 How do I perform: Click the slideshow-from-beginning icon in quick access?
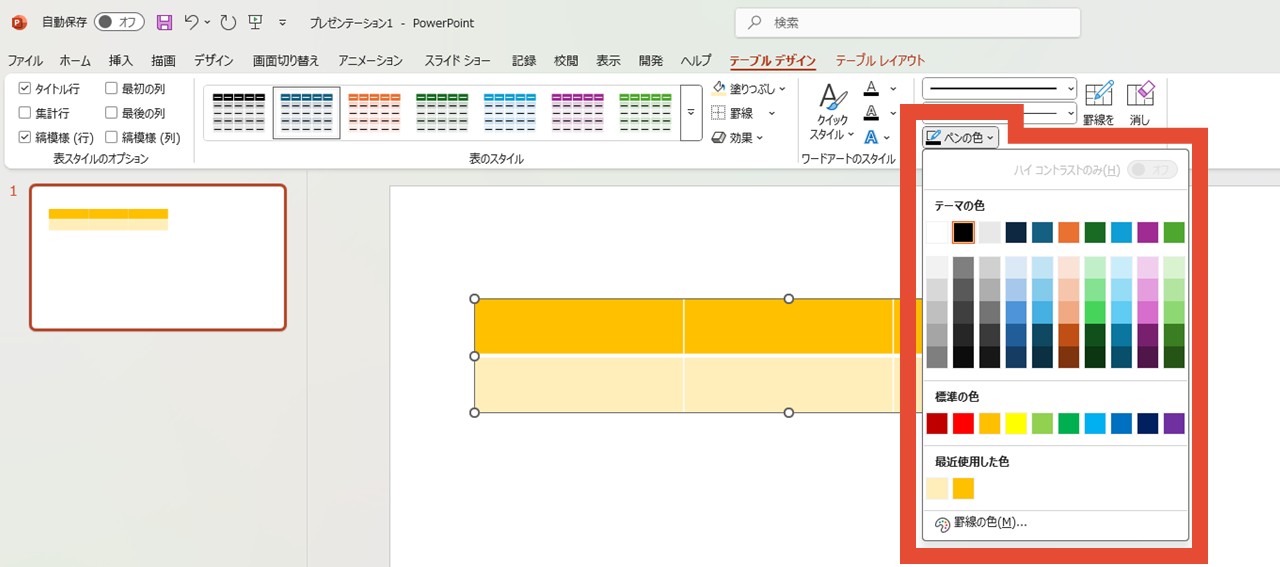[255, 22]
